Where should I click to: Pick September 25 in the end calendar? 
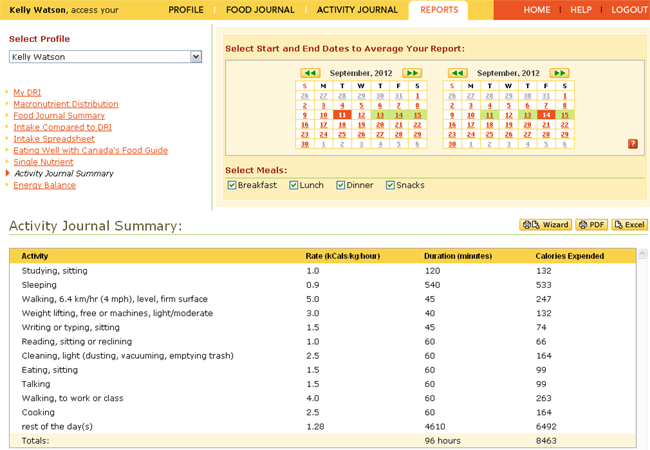coord(490,135)
